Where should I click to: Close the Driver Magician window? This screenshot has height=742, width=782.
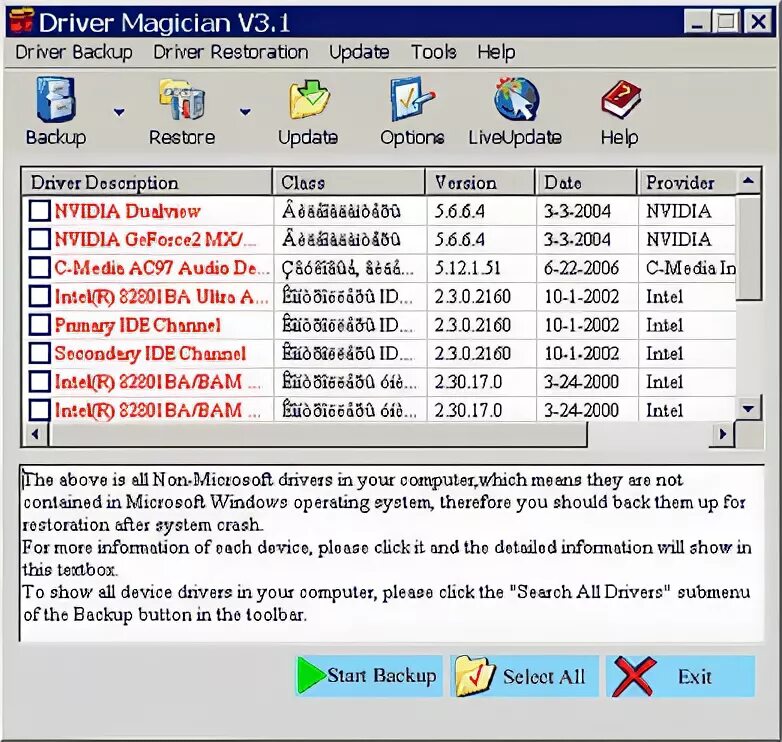point(758,22)
